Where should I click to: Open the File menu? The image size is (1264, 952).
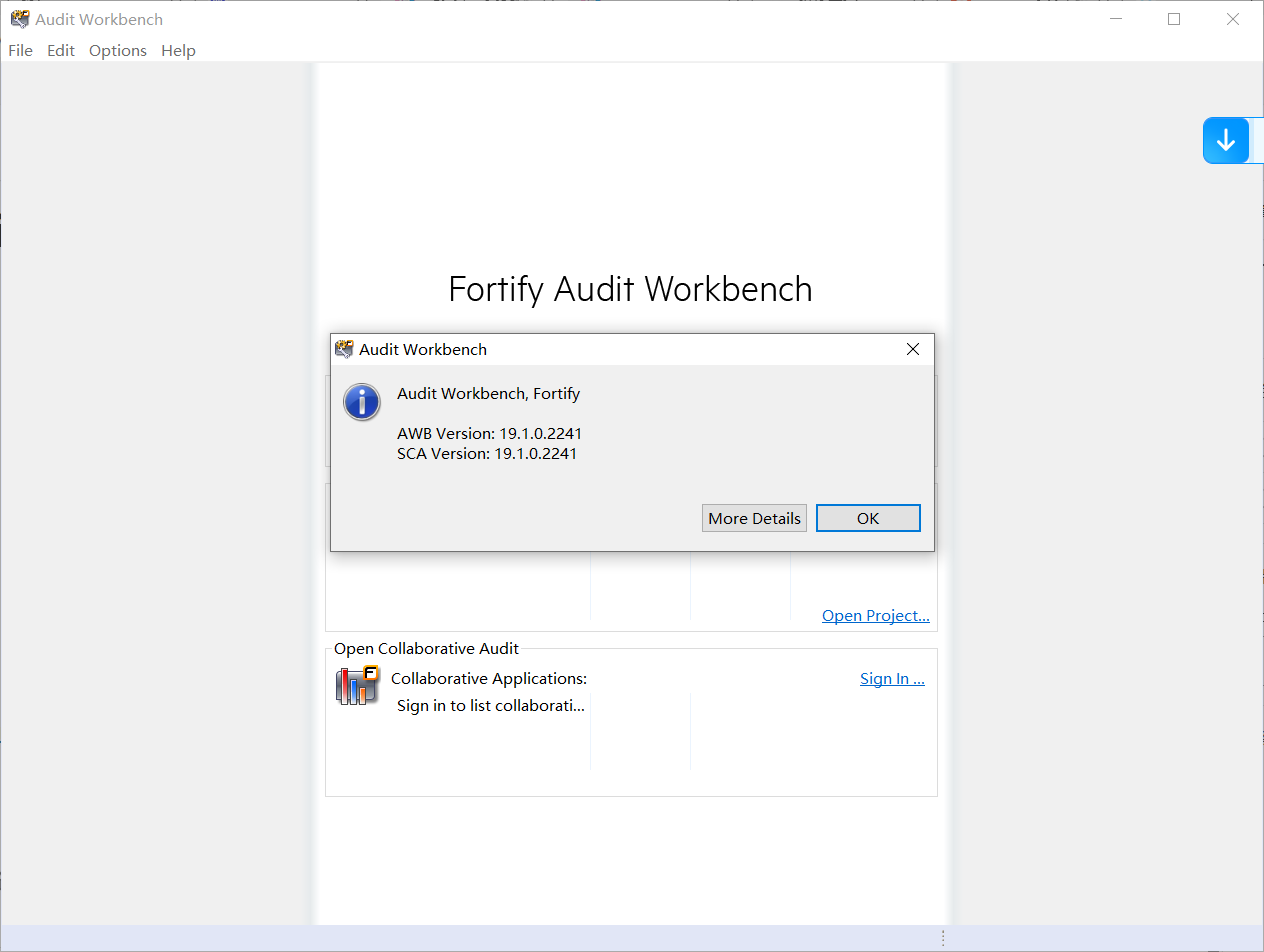[x=20, y=51]
